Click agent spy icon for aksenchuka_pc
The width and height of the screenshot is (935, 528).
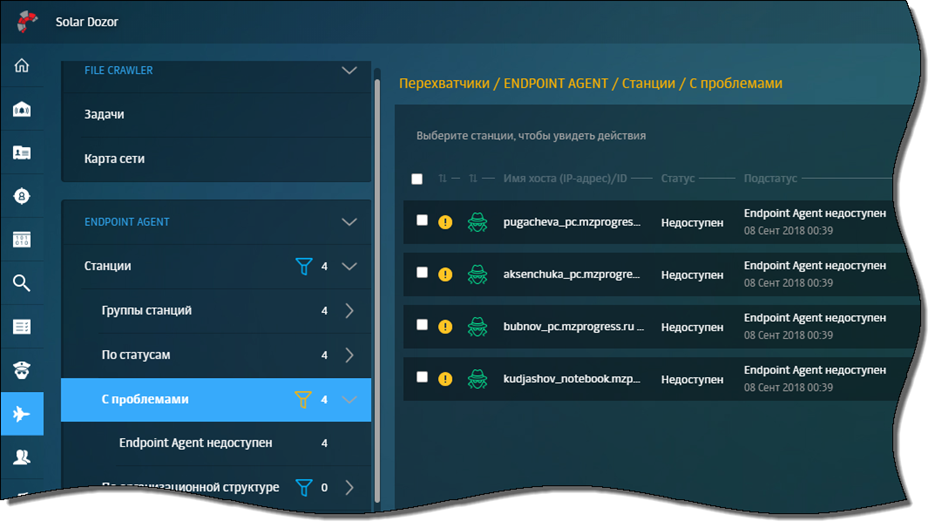(x=477, y=274)
